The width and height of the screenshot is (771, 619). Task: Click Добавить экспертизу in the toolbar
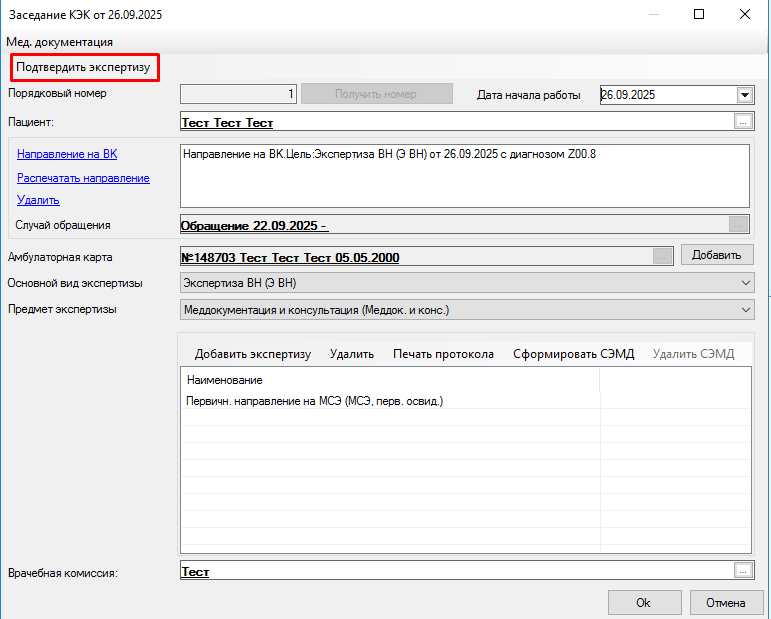(252, 354)
